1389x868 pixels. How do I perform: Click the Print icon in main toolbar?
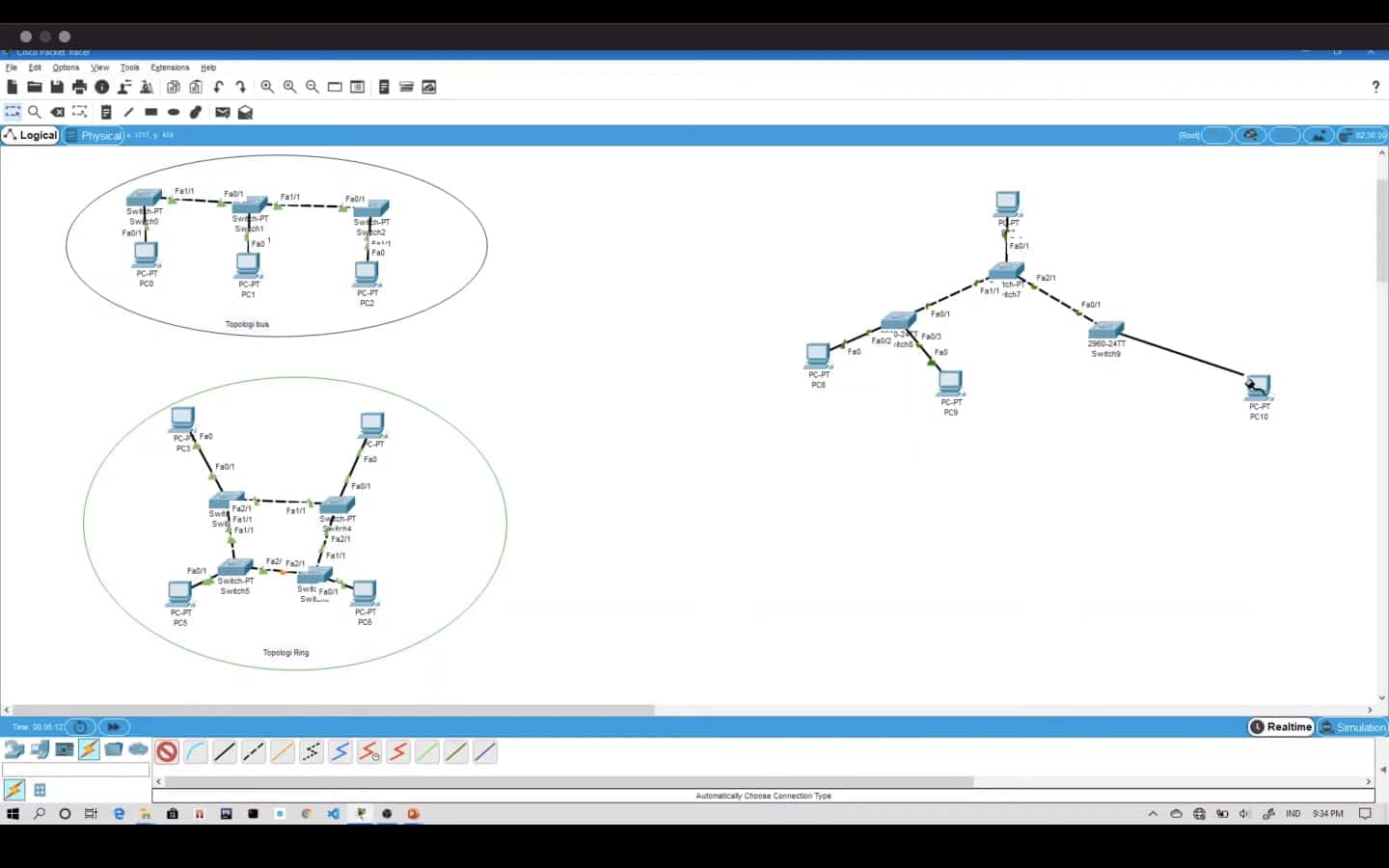tap(79, 87)
